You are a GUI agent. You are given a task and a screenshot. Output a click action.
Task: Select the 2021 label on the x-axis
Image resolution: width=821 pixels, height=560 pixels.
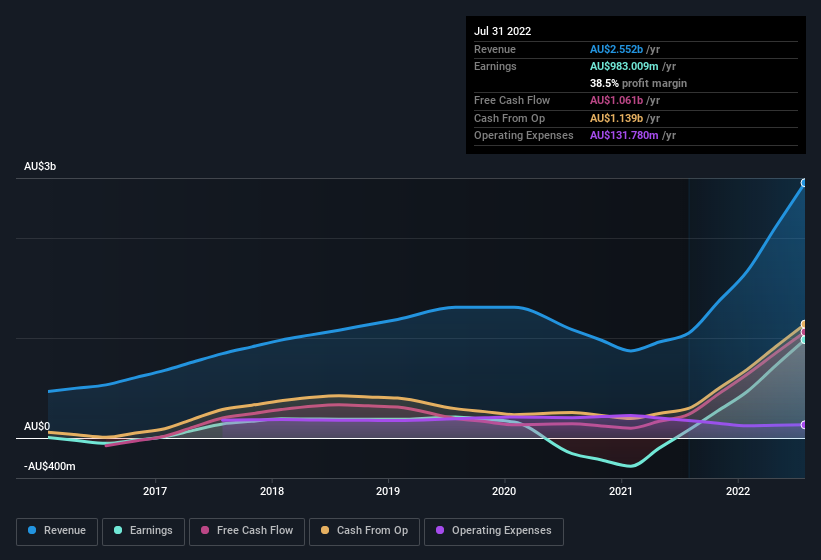(621, 491)
